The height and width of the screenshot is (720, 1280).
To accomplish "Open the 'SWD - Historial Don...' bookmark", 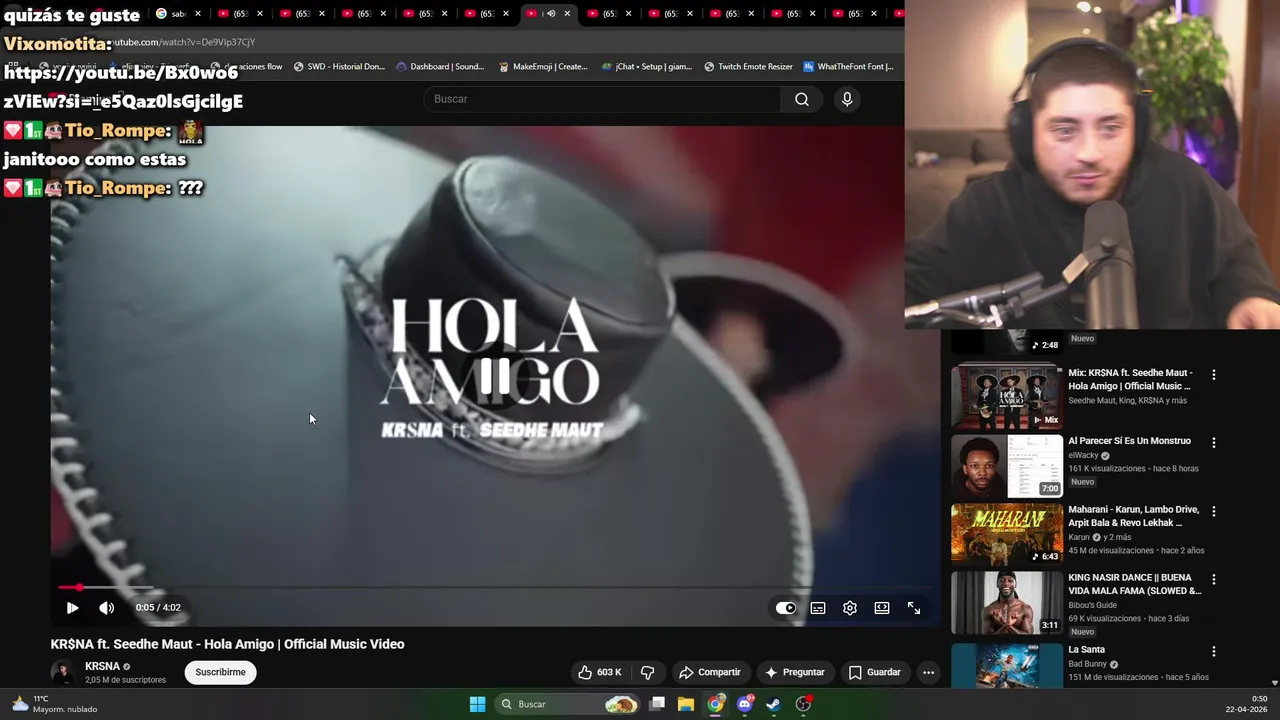I will coord(339,67).
